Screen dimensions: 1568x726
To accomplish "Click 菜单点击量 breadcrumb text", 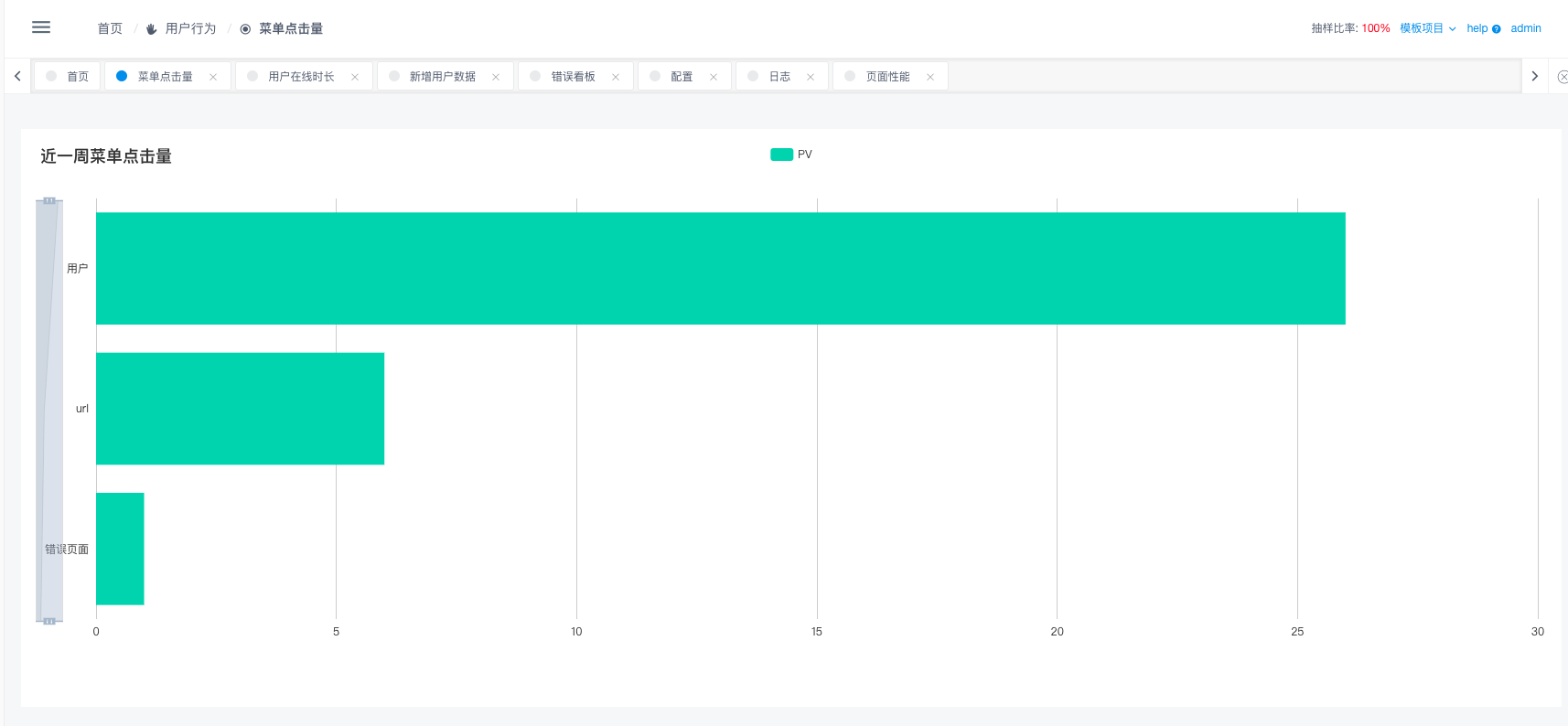I will [291, 29].
